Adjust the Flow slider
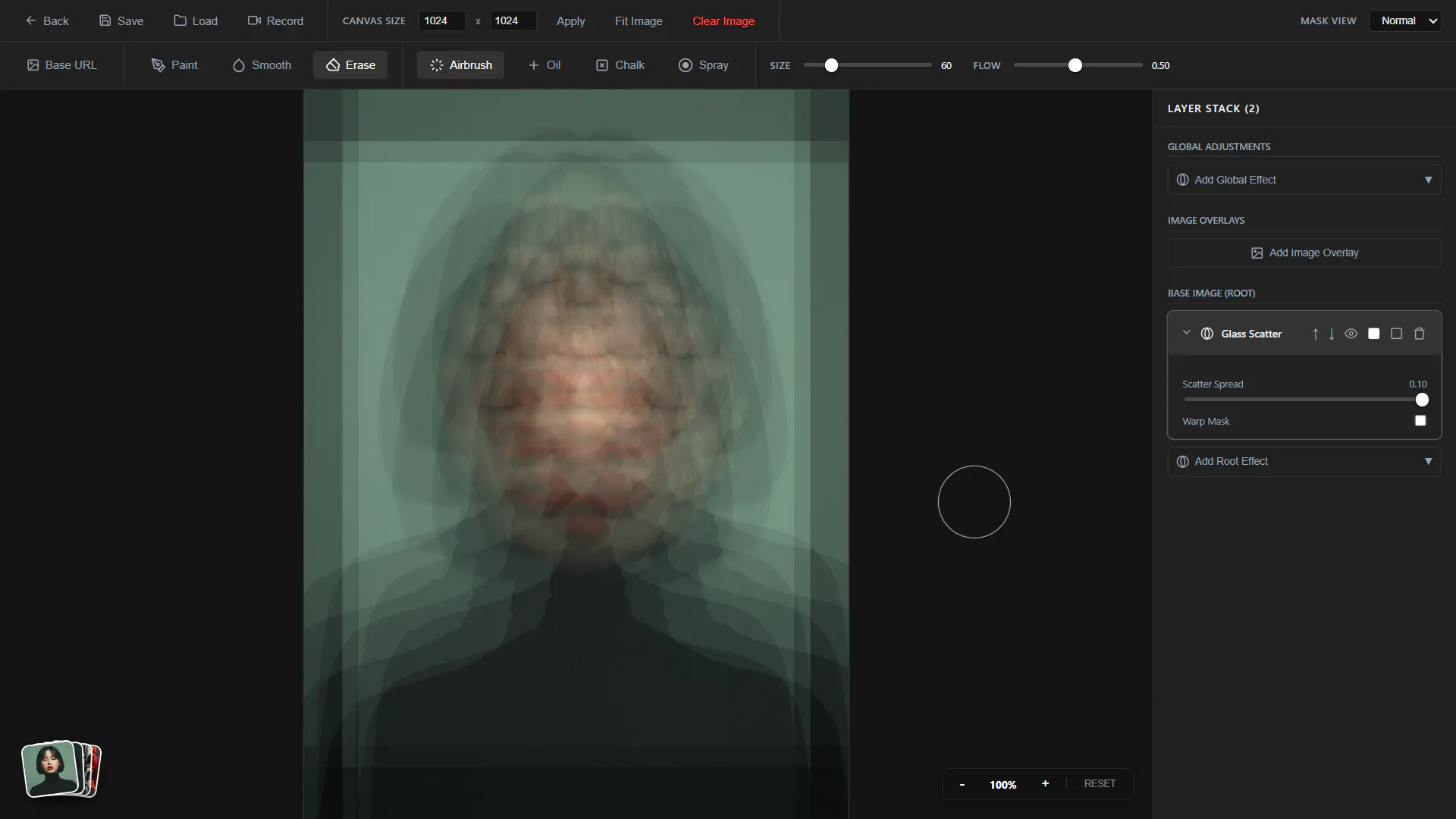The height and width of the screenshot is (819, 1456). [1078, 65]
